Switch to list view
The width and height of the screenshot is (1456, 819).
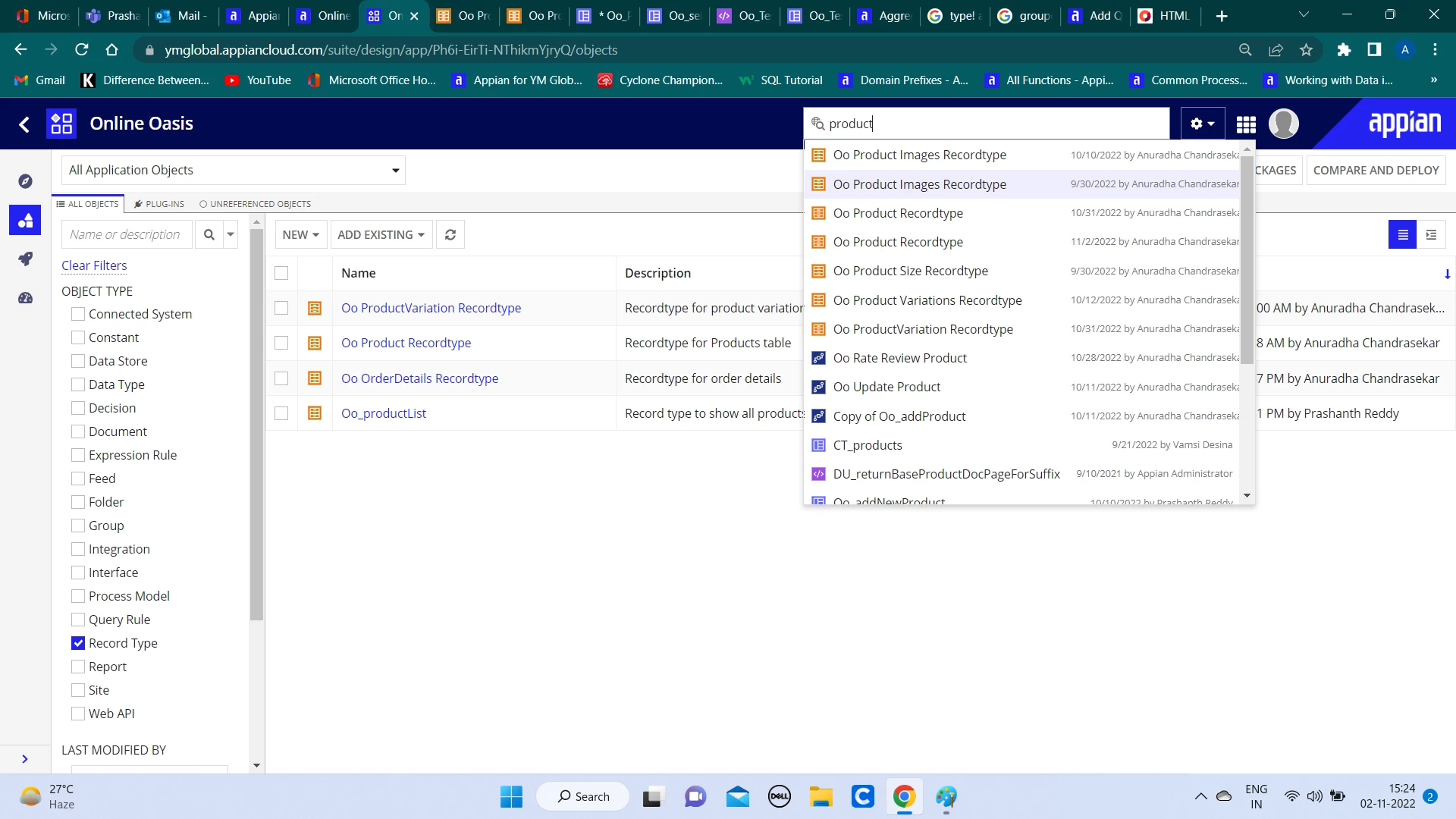click(1403, 235)
